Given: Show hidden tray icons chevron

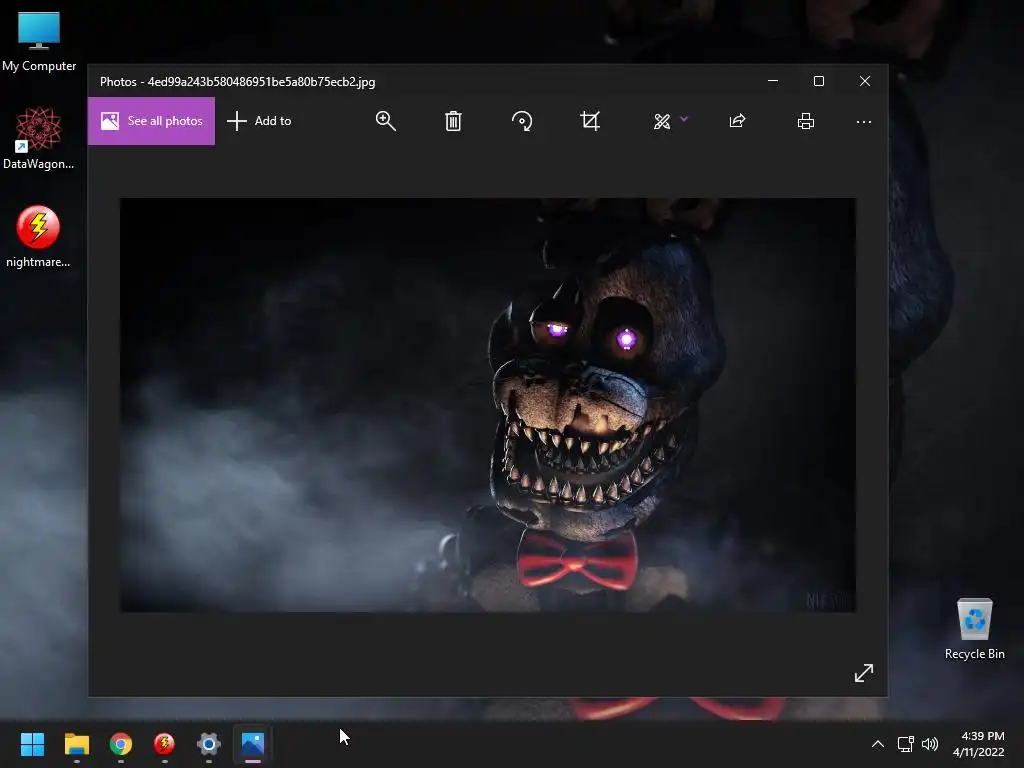Looking at the screenshot, I should point(878,744).
